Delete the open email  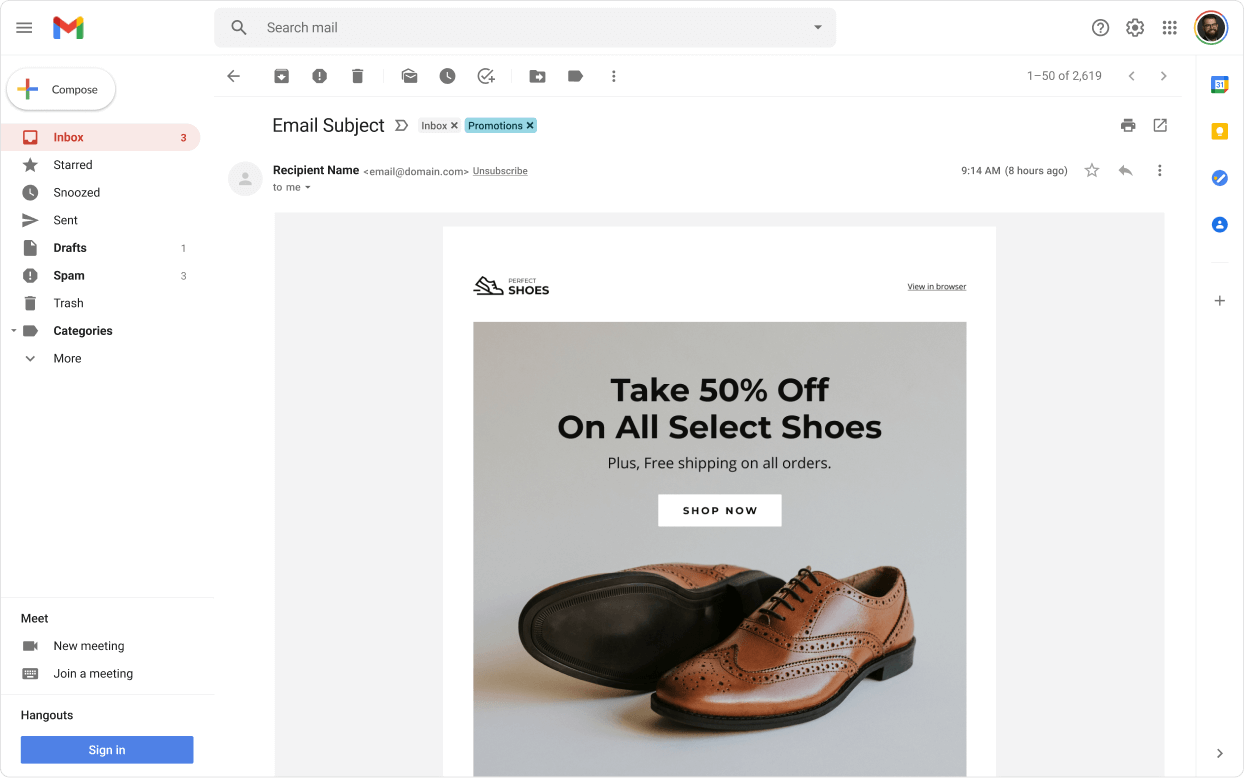[x=357, y=75]
